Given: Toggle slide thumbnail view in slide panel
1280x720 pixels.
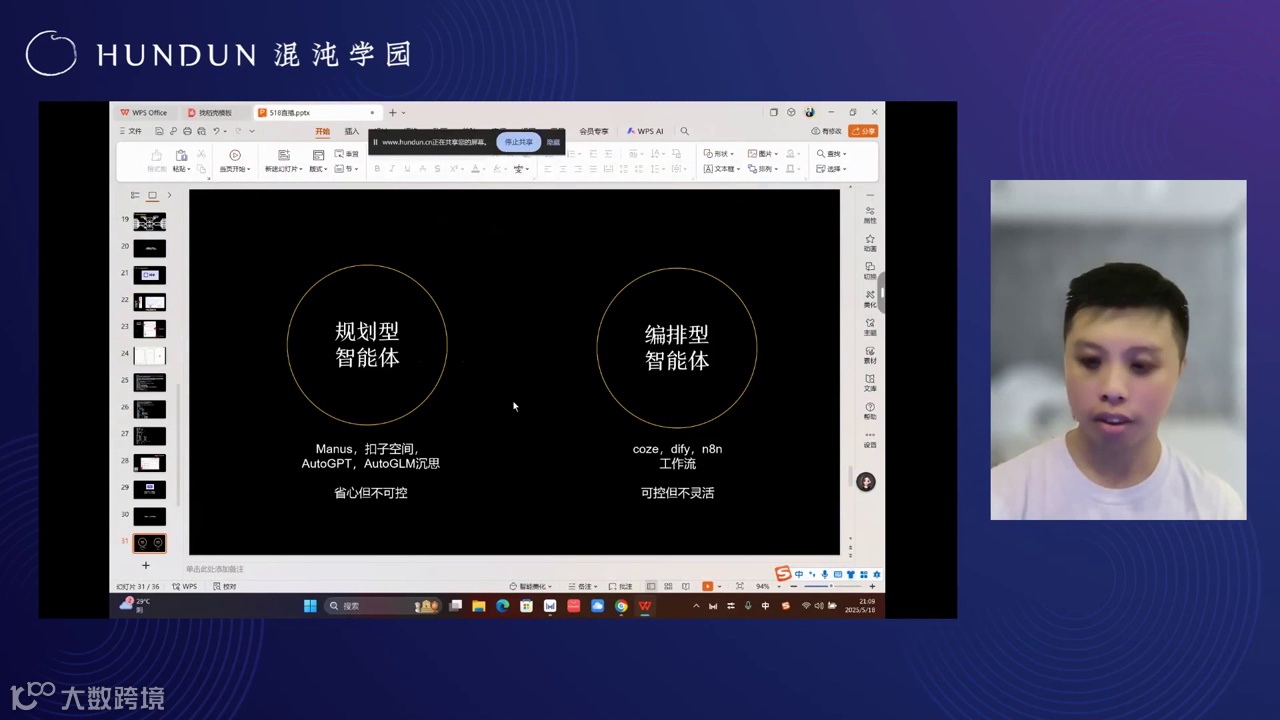Looking at the screenshot, I should point(152,195).
